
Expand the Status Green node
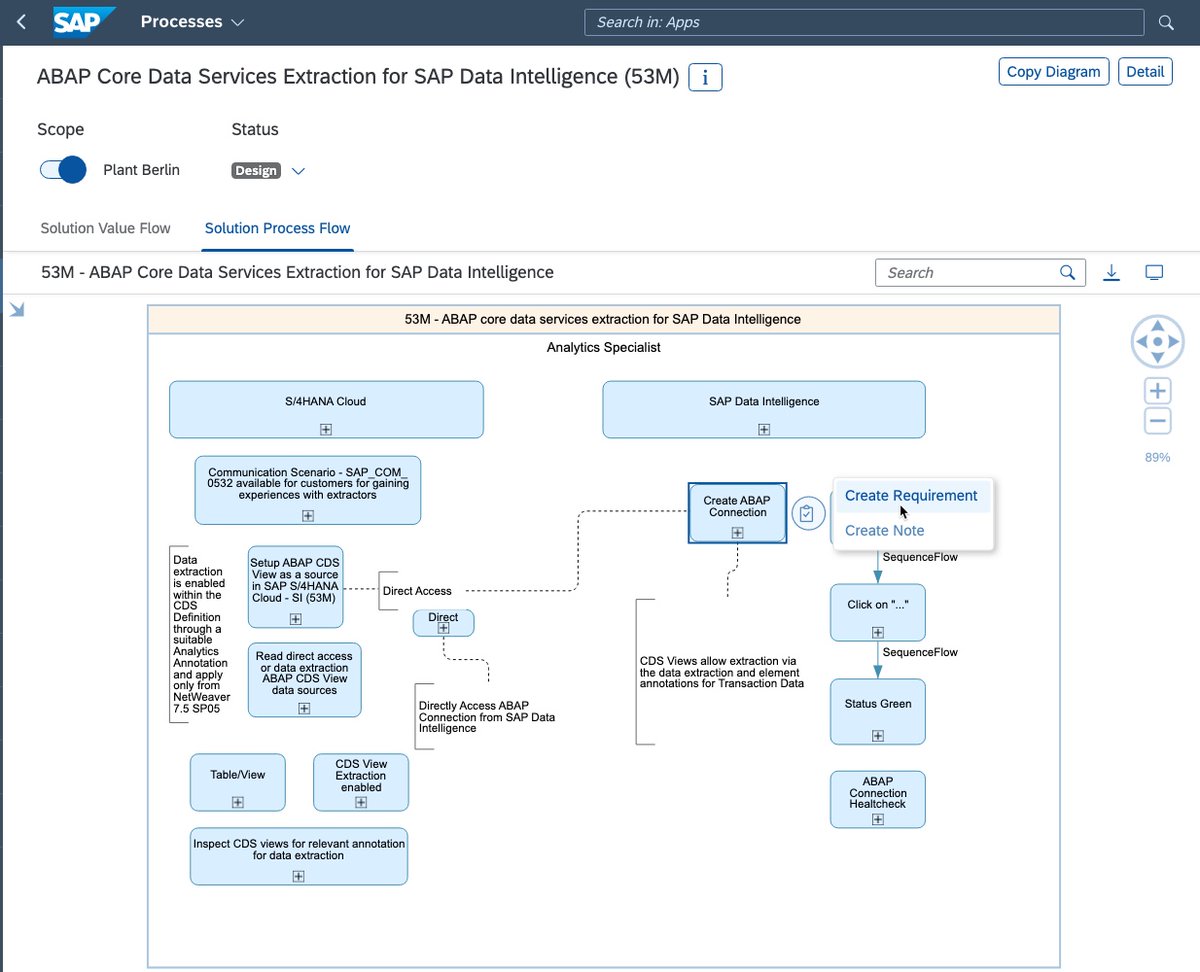click(x=877, y=736)
